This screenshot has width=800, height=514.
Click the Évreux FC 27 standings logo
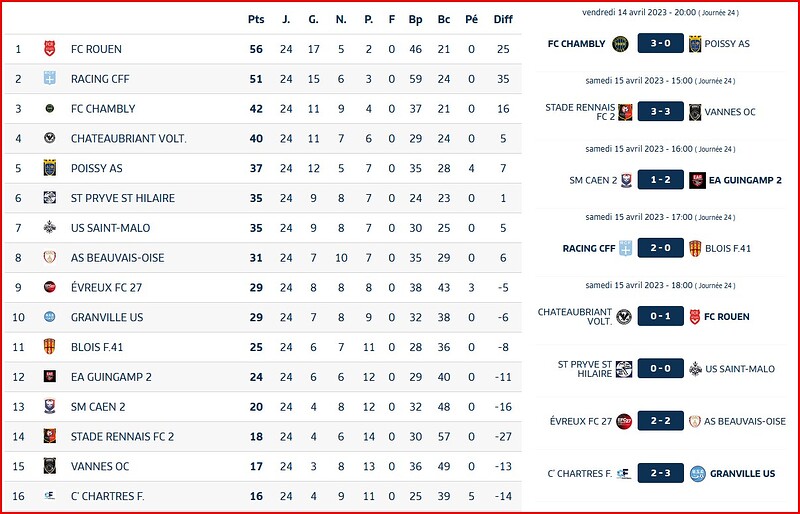[x=49, y=287]
